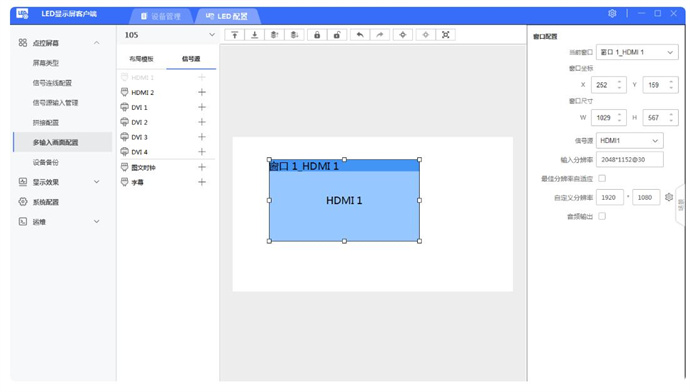Viewport: 690px width, 392px height.
Task: Open 系统配置 in the sidebar
Action: coord(46,202)
